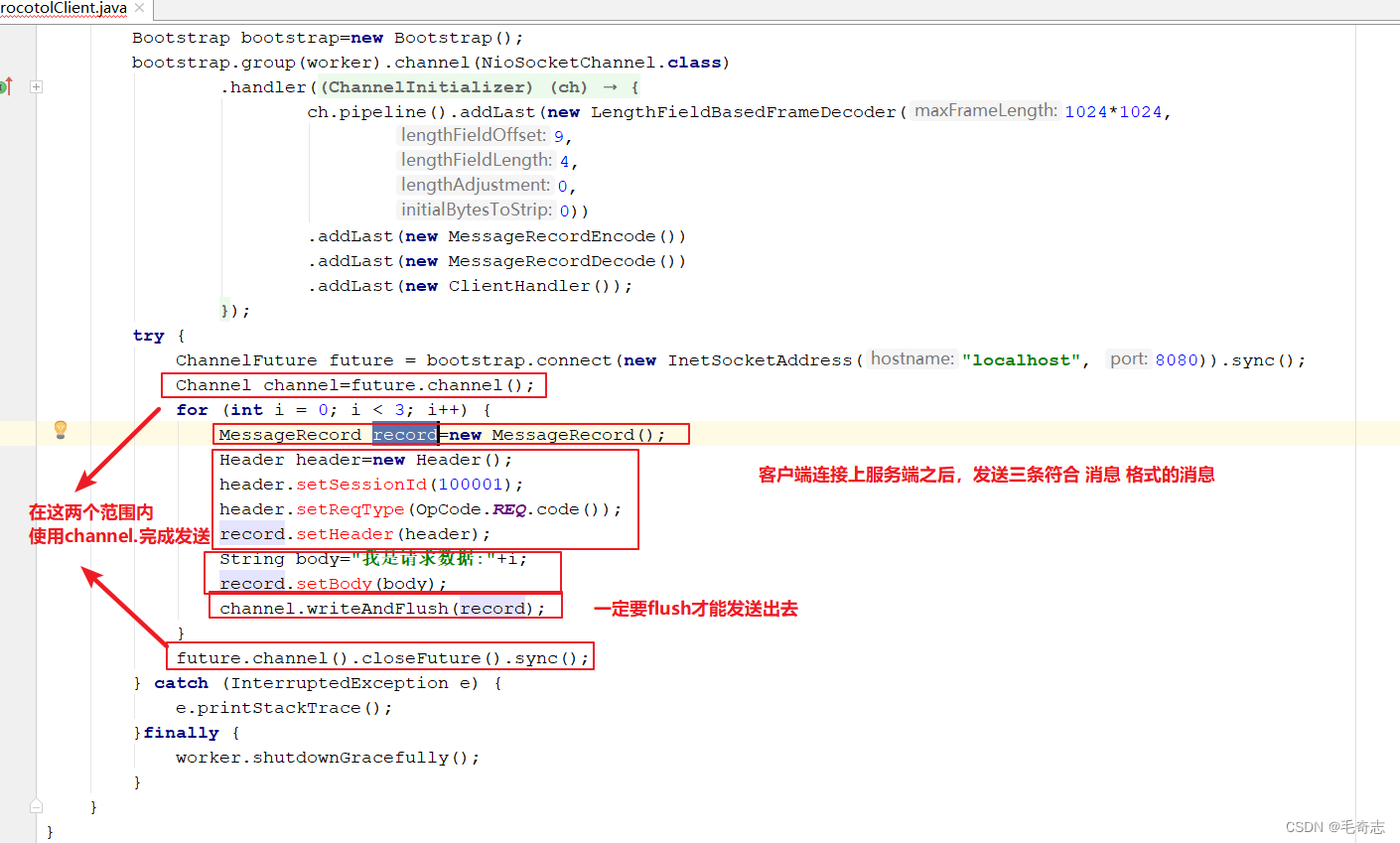Click the initialBytesToStrip parameter hint

[477, 210]
